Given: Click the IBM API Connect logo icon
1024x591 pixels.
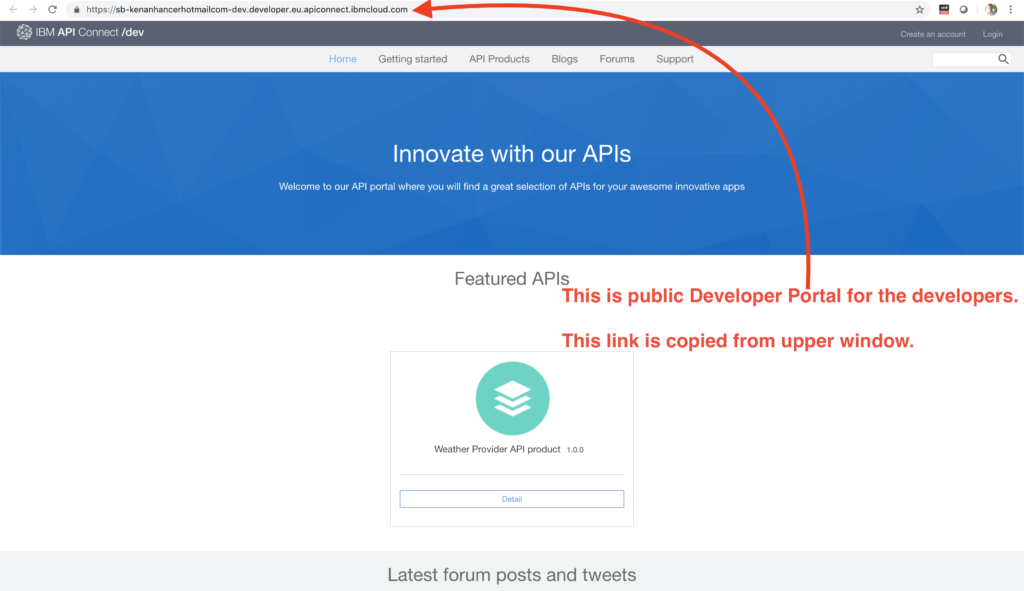Looking at the screenshot, I should pos(24,33).
